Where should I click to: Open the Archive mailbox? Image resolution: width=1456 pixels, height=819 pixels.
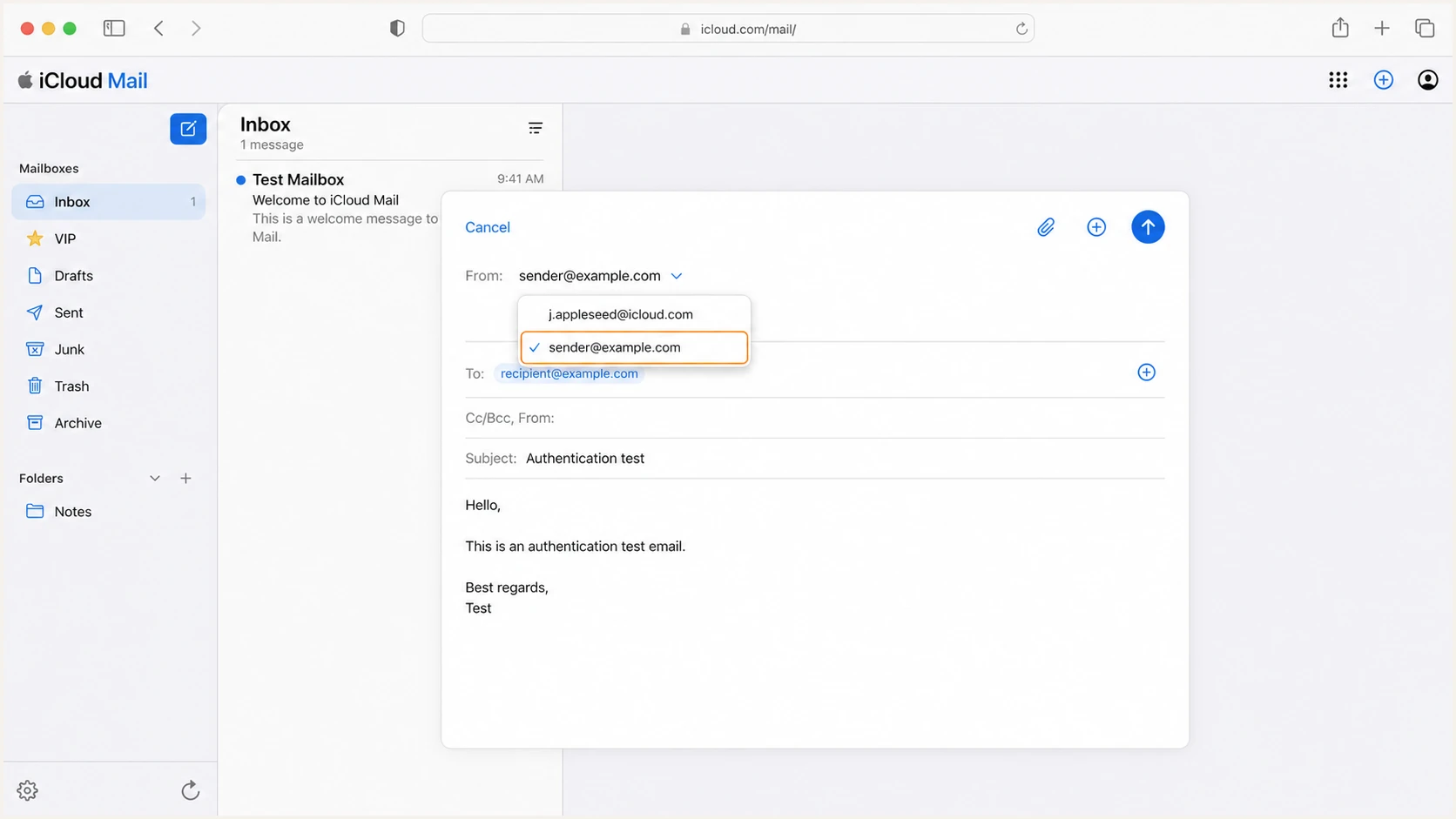click(x=109, y=423)
